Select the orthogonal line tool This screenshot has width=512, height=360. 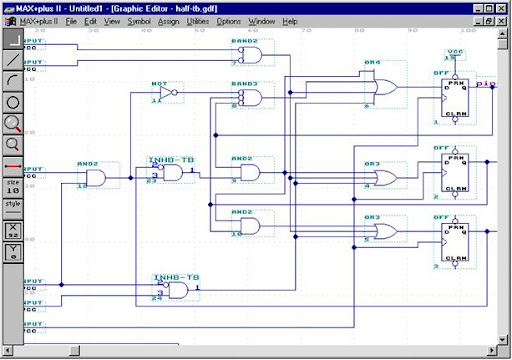click(x=13, y=39)
